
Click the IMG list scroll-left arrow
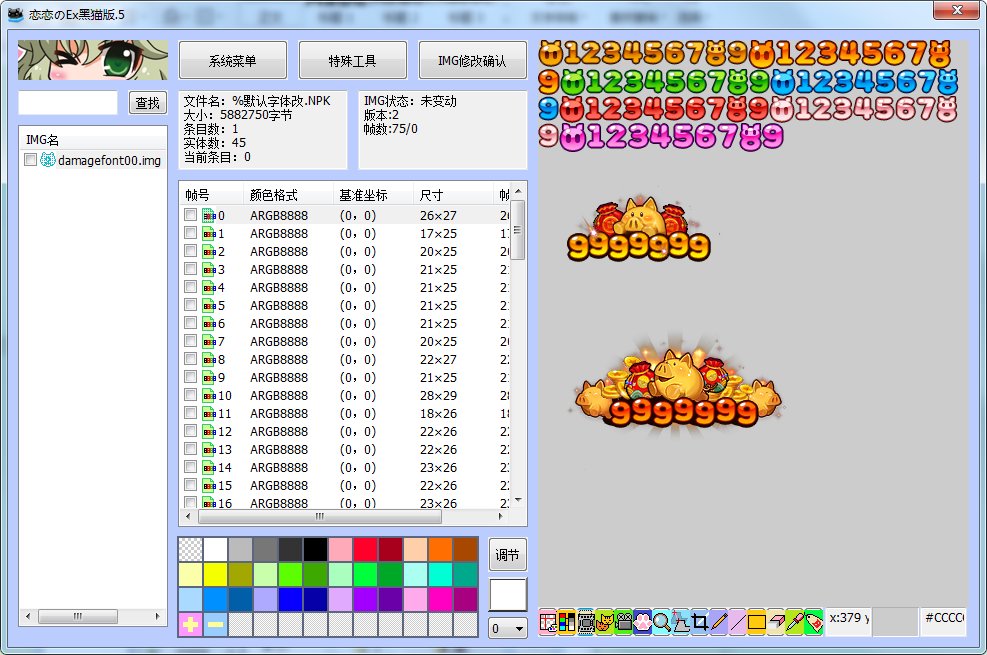(28, 616)
